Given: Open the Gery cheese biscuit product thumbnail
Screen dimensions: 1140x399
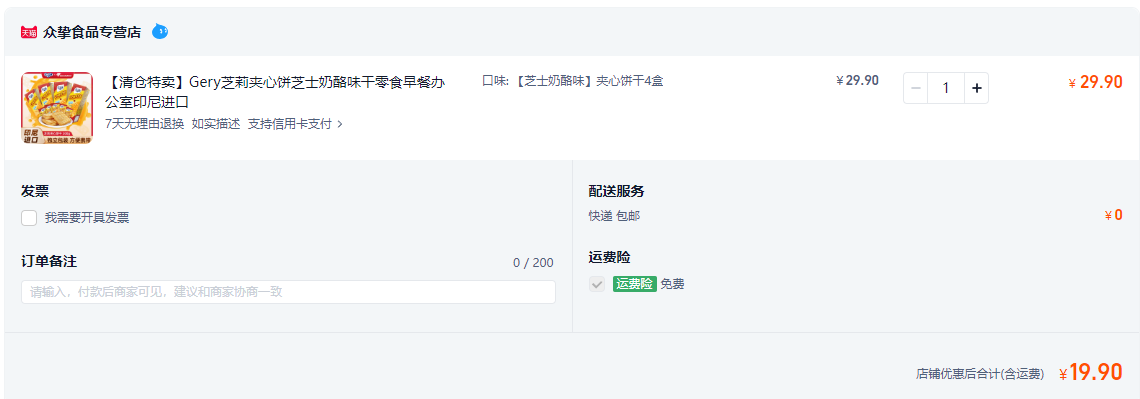Looking at the screenshot, I should coord(57,108).
